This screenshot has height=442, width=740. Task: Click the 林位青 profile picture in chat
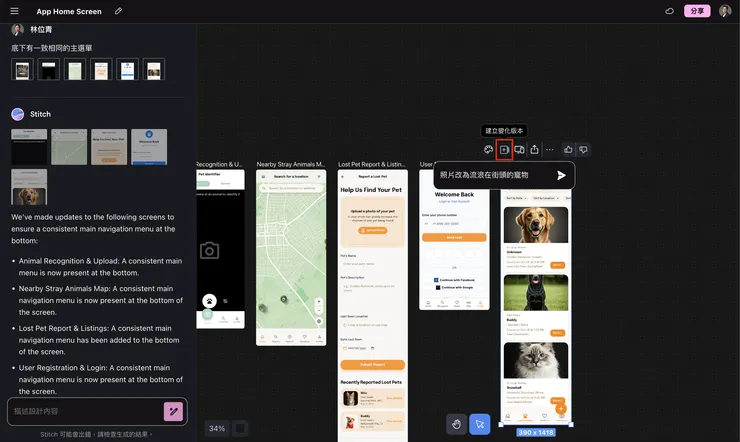(17, 29)
